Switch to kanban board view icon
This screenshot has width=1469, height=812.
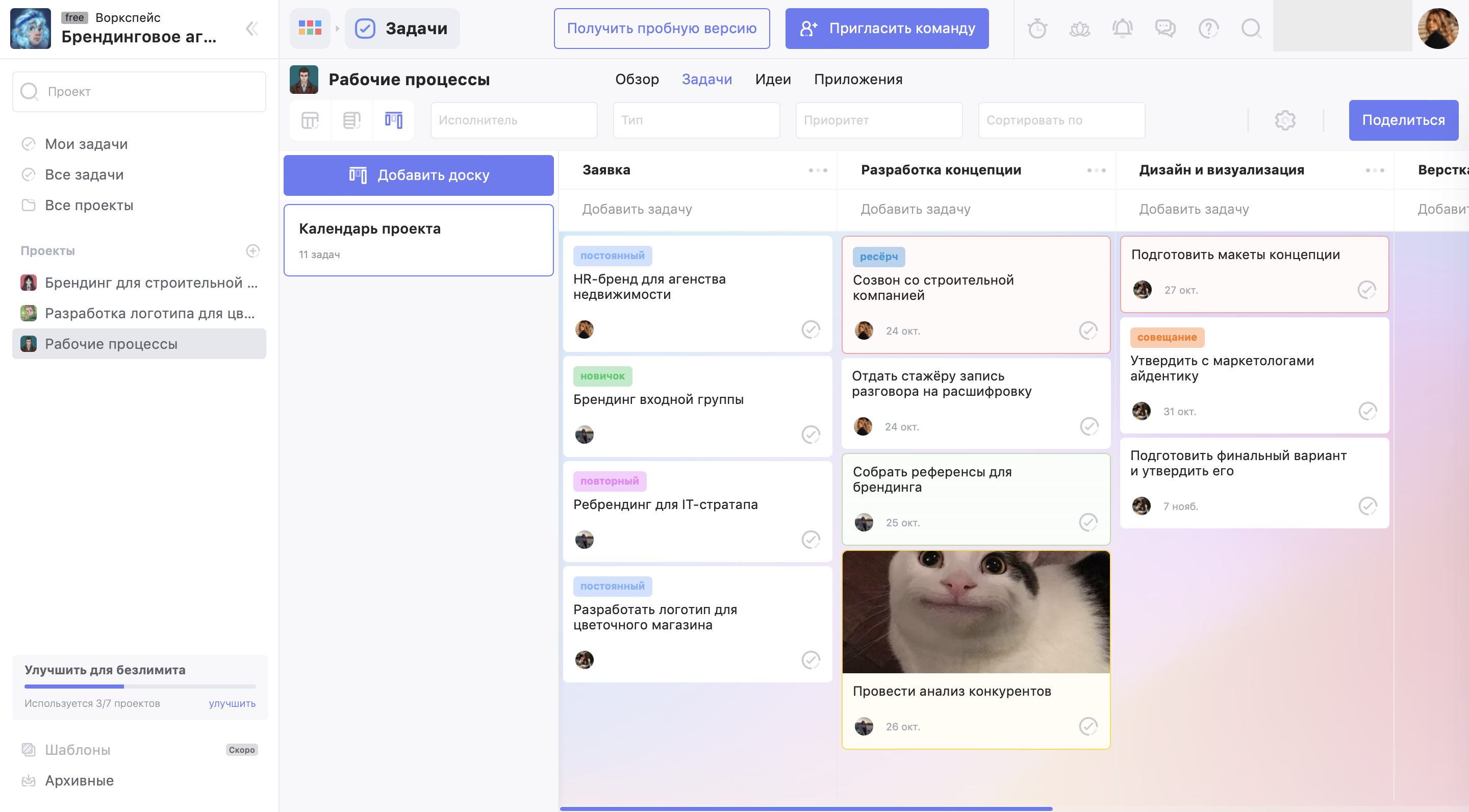coord(393,120)
